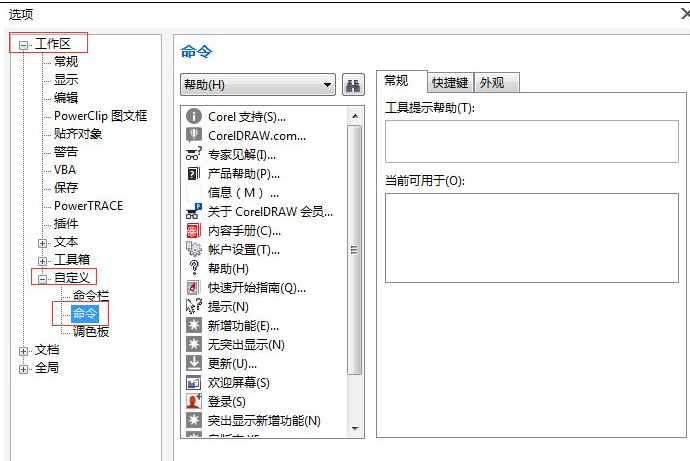This screenshot has height=461, width=690.
Task: Select PowerTRACE tree item
Action: tap(88, 206)
